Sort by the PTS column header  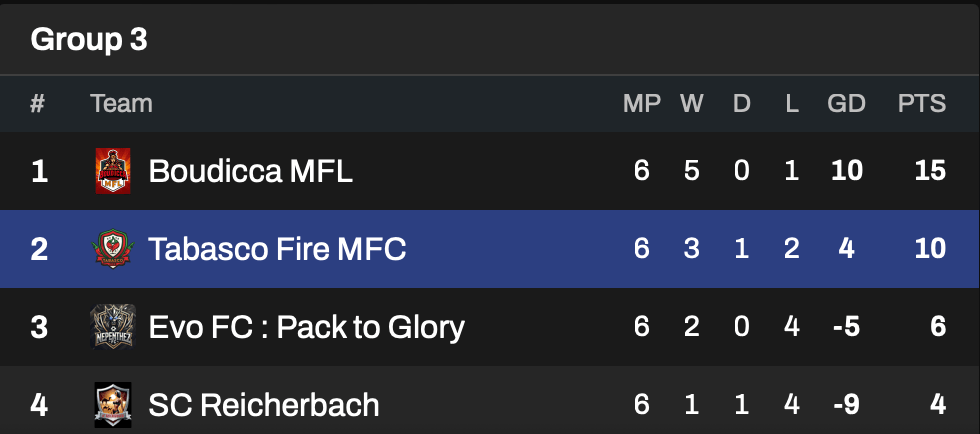click(x=921, y=104)
